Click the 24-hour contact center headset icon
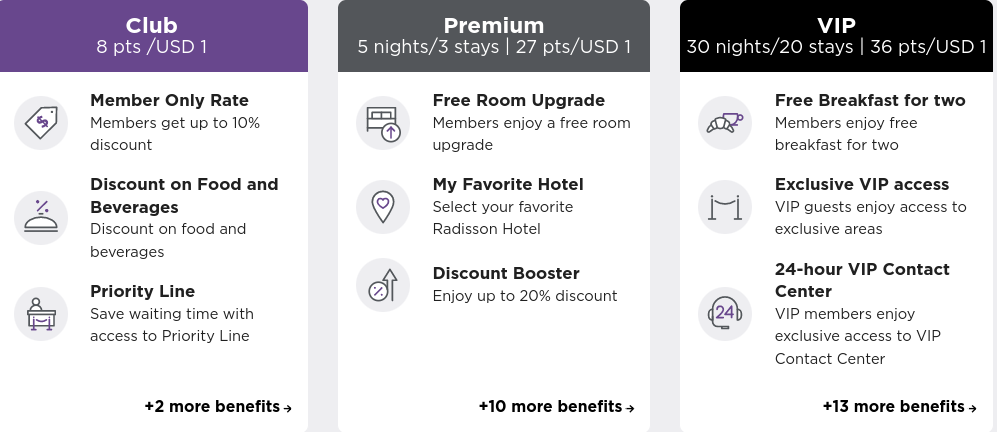 [x=725, y=314]
